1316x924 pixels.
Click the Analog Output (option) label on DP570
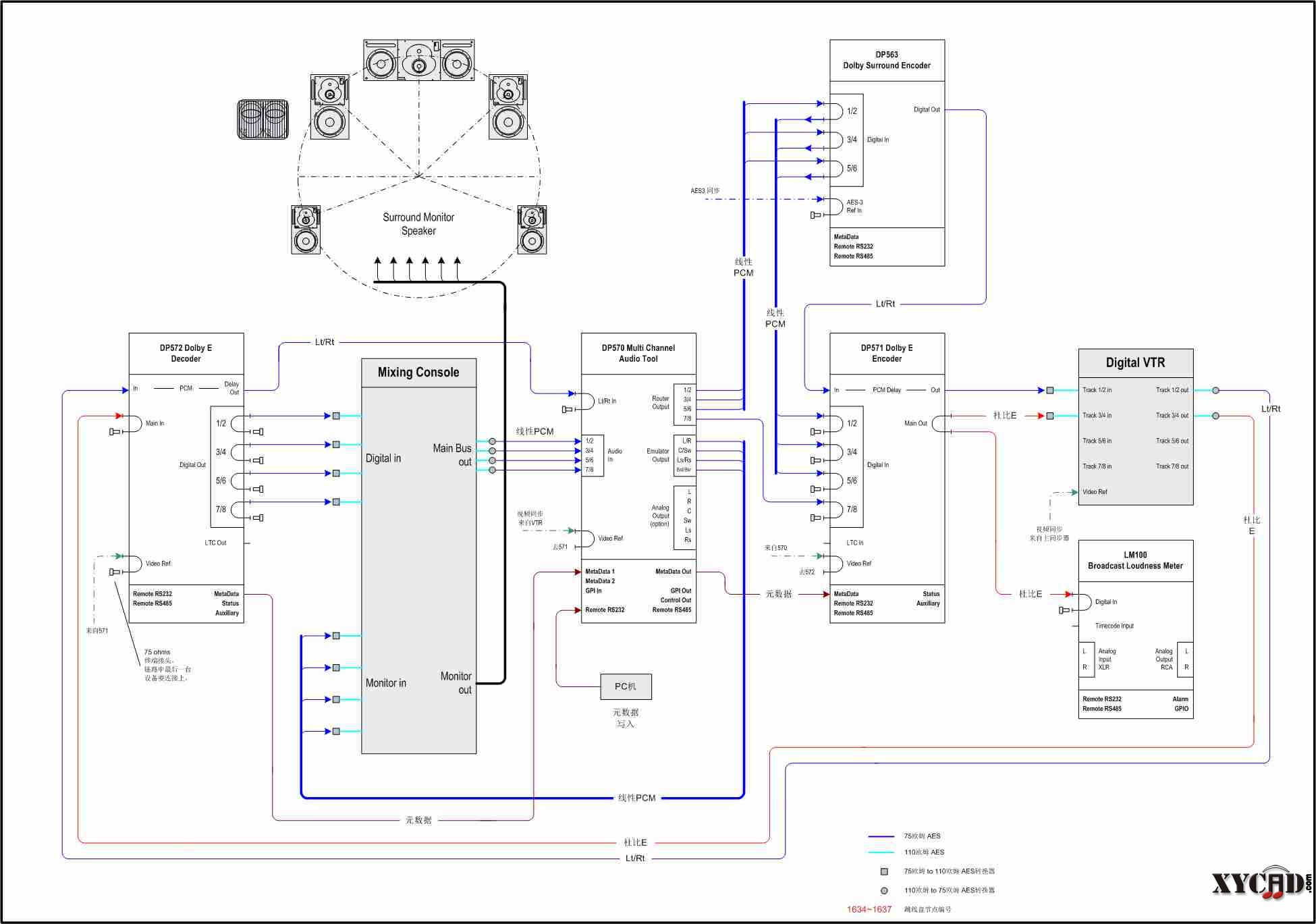tap(660, 516)
